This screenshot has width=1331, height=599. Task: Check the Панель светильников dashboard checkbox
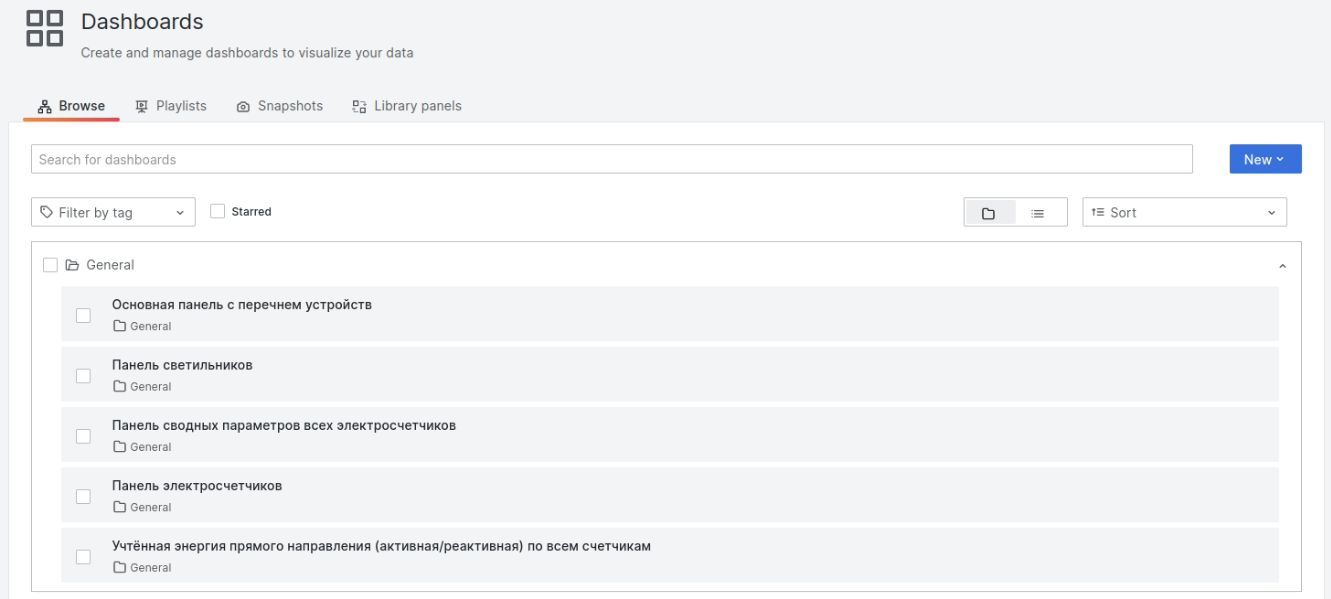coord(83,376)
